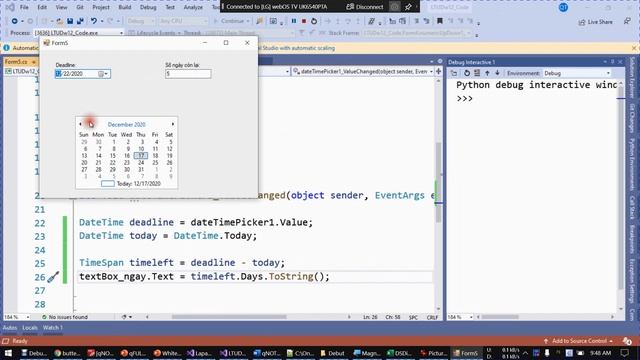
Task: Click the account badge icon at top right
Action: pyautogui.click(x=563, y=7)
